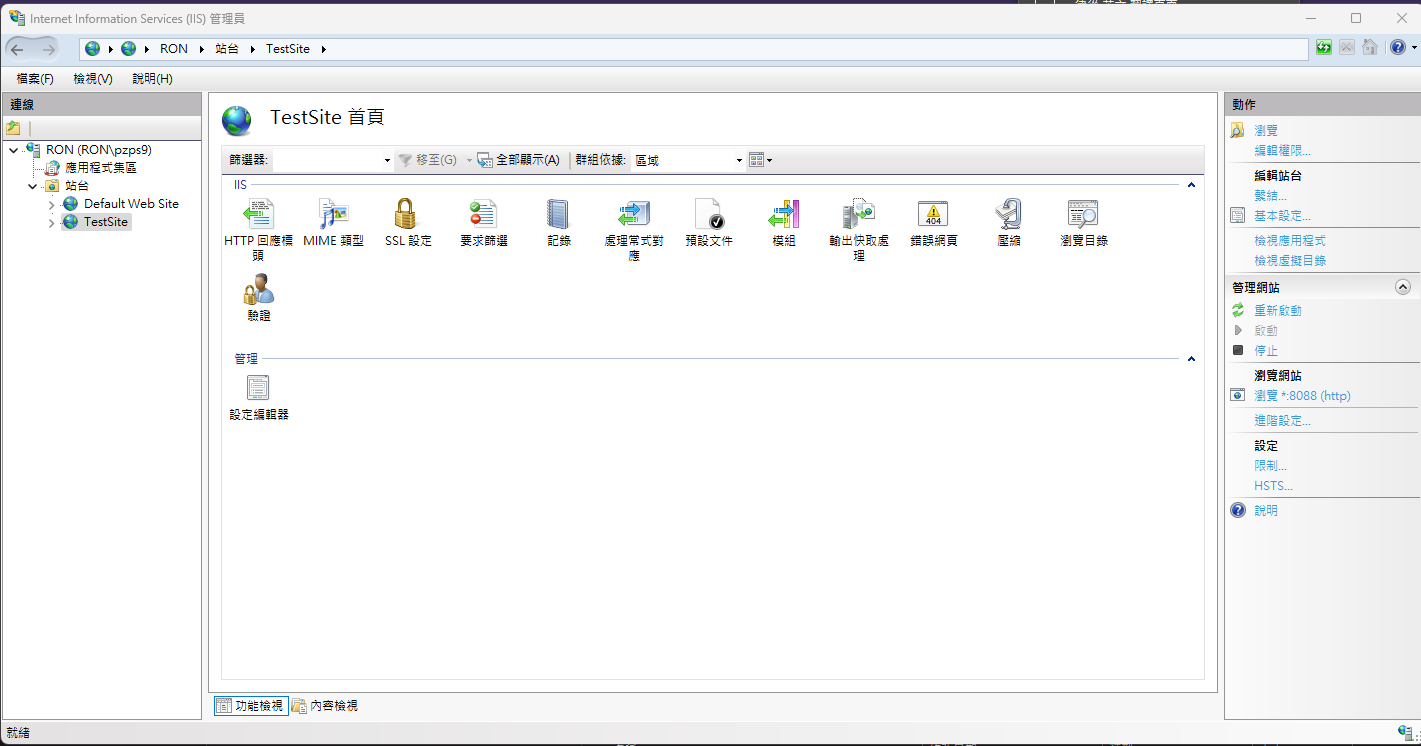Click RON segment in address breadcrumb
The height and width of the screenshot is (746, 1421).
pyautogui.click(x=174, y=49)
